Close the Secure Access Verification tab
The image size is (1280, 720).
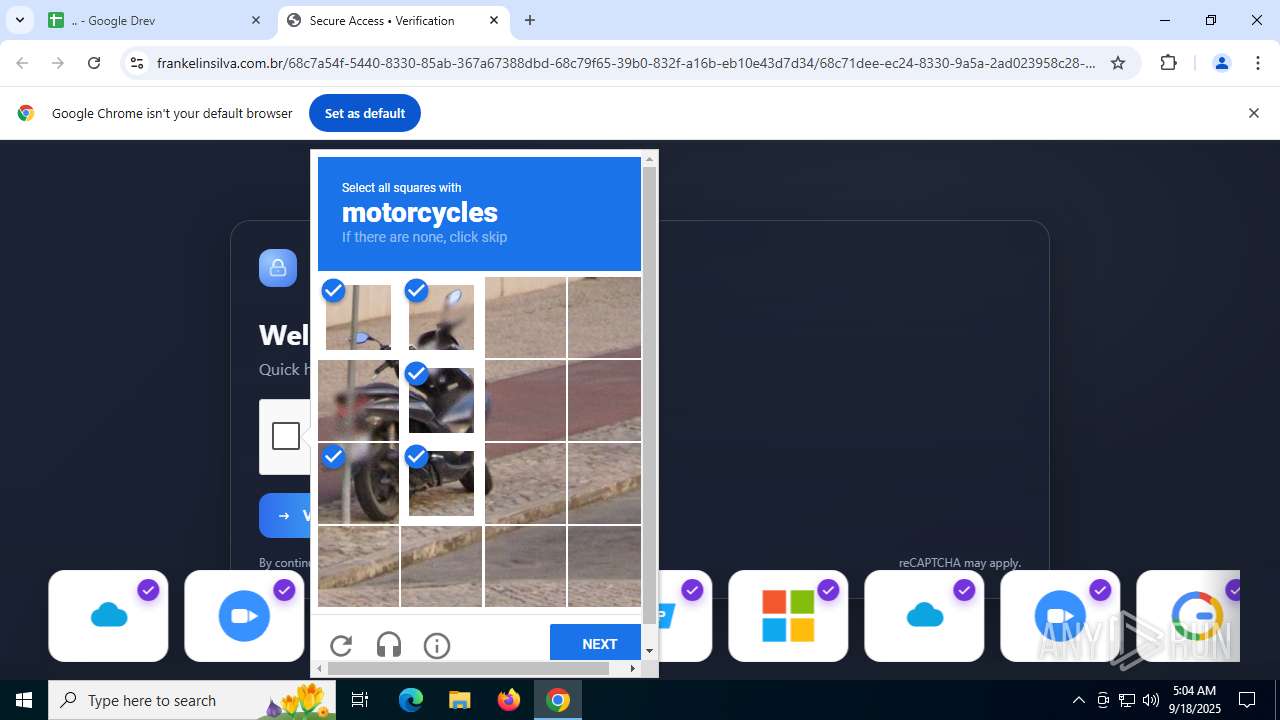(x=494, y=20)
